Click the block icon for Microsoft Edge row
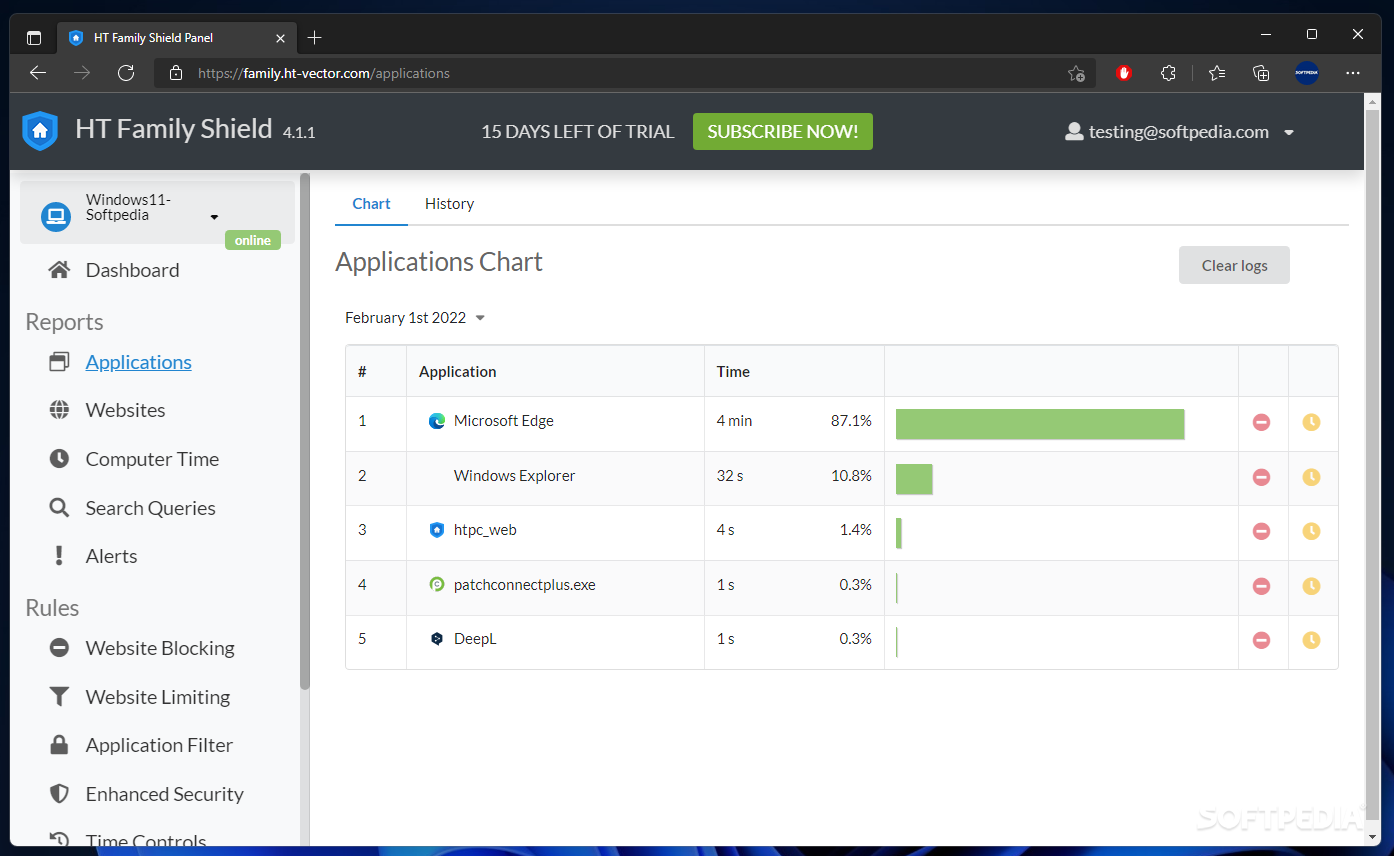 1261,422
